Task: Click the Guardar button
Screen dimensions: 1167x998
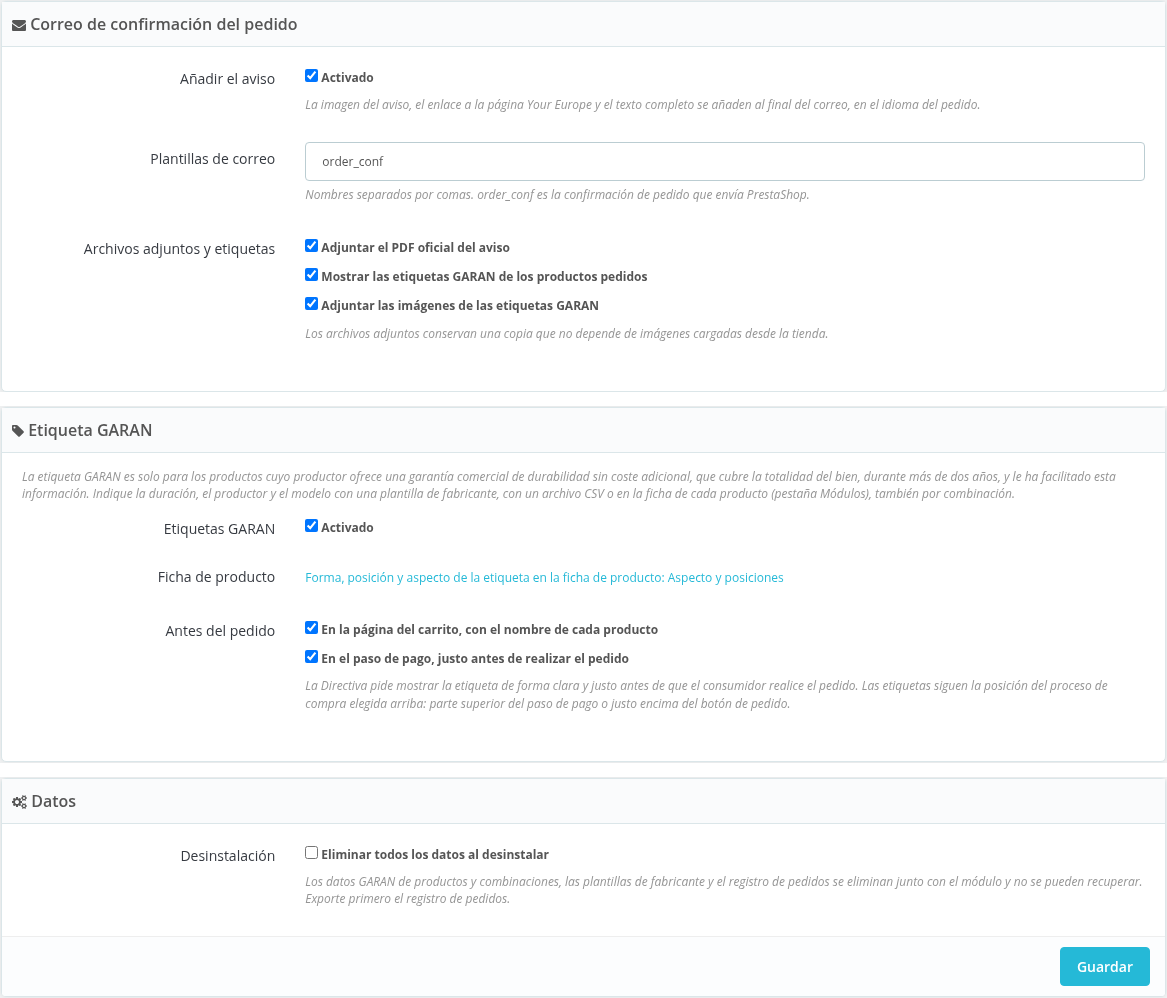Action: click(1104, 967)
